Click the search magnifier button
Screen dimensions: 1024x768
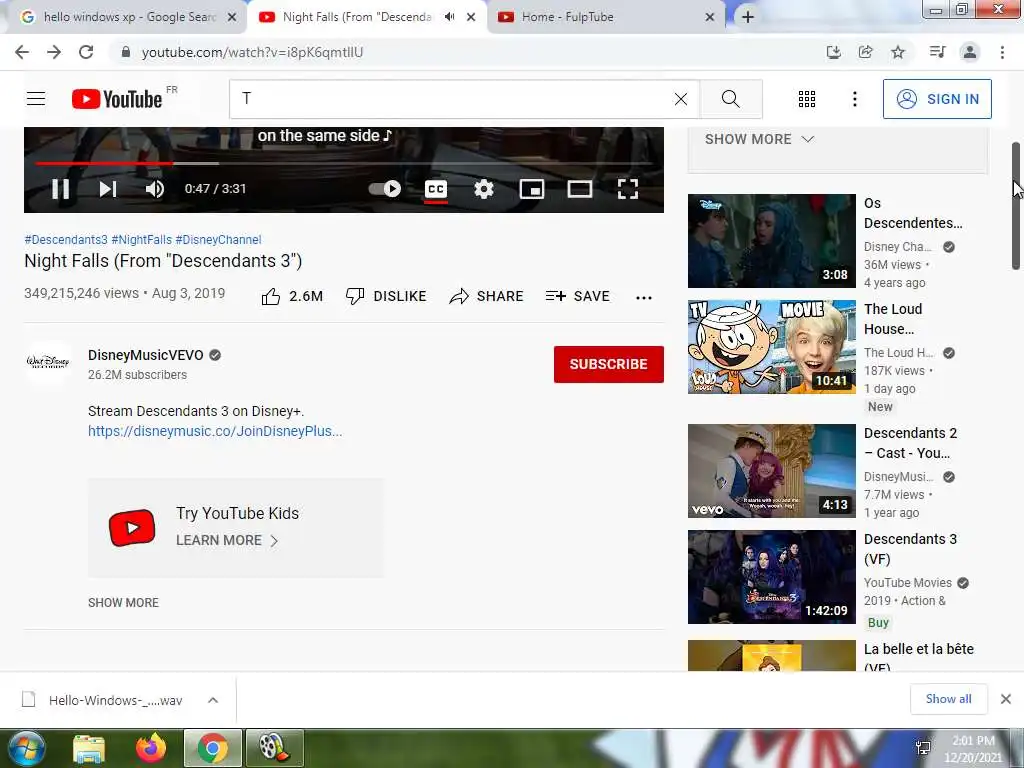point(731,99)
